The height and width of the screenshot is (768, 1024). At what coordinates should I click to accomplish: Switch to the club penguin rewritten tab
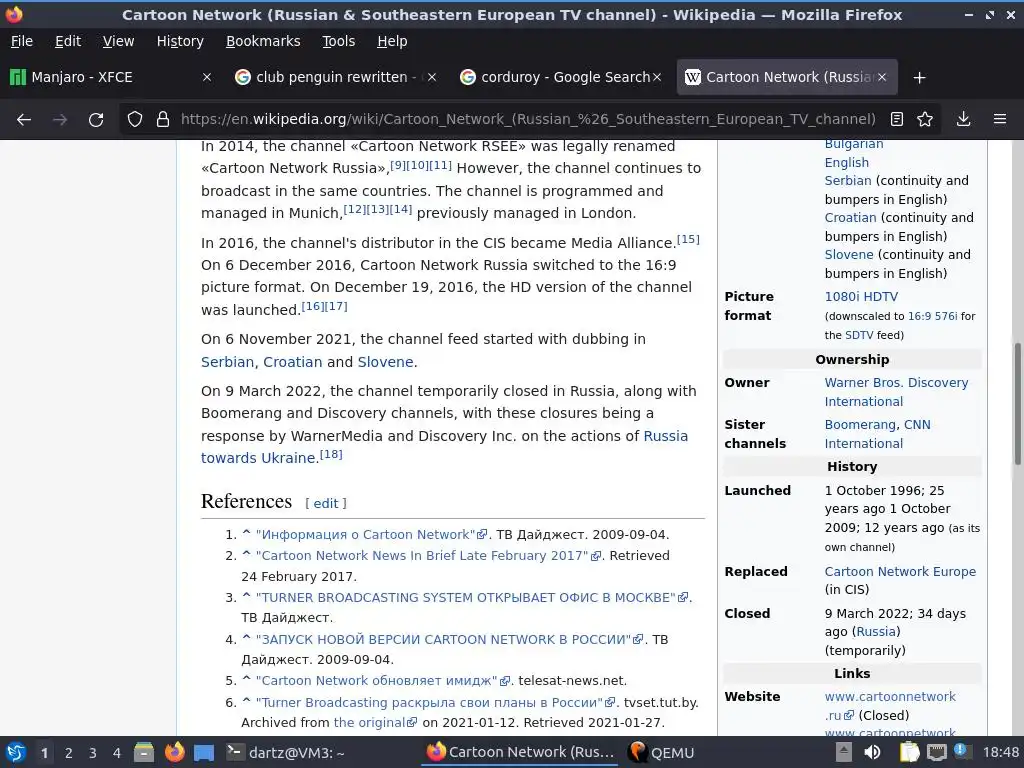click(x=335, y=77)
